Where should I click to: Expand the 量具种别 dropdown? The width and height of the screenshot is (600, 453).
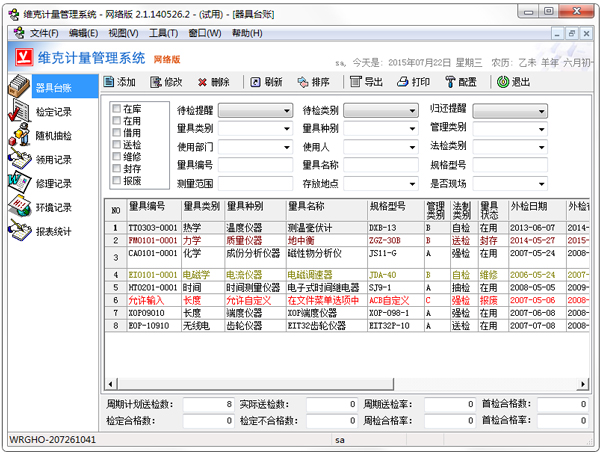coord(412,129)
